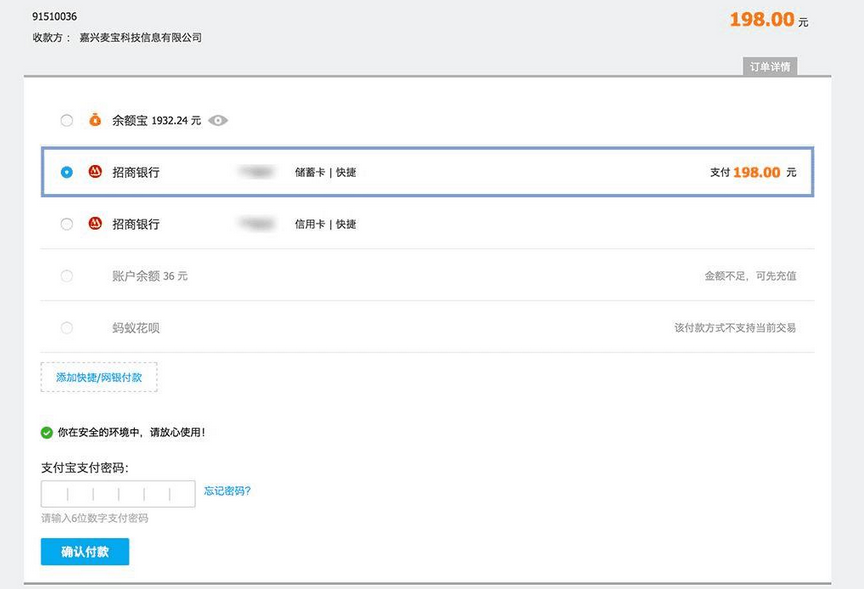This screenshot has height=589, width=864.
Task: Click the 198.00 元 order total at top
Action: coord(769,20)
